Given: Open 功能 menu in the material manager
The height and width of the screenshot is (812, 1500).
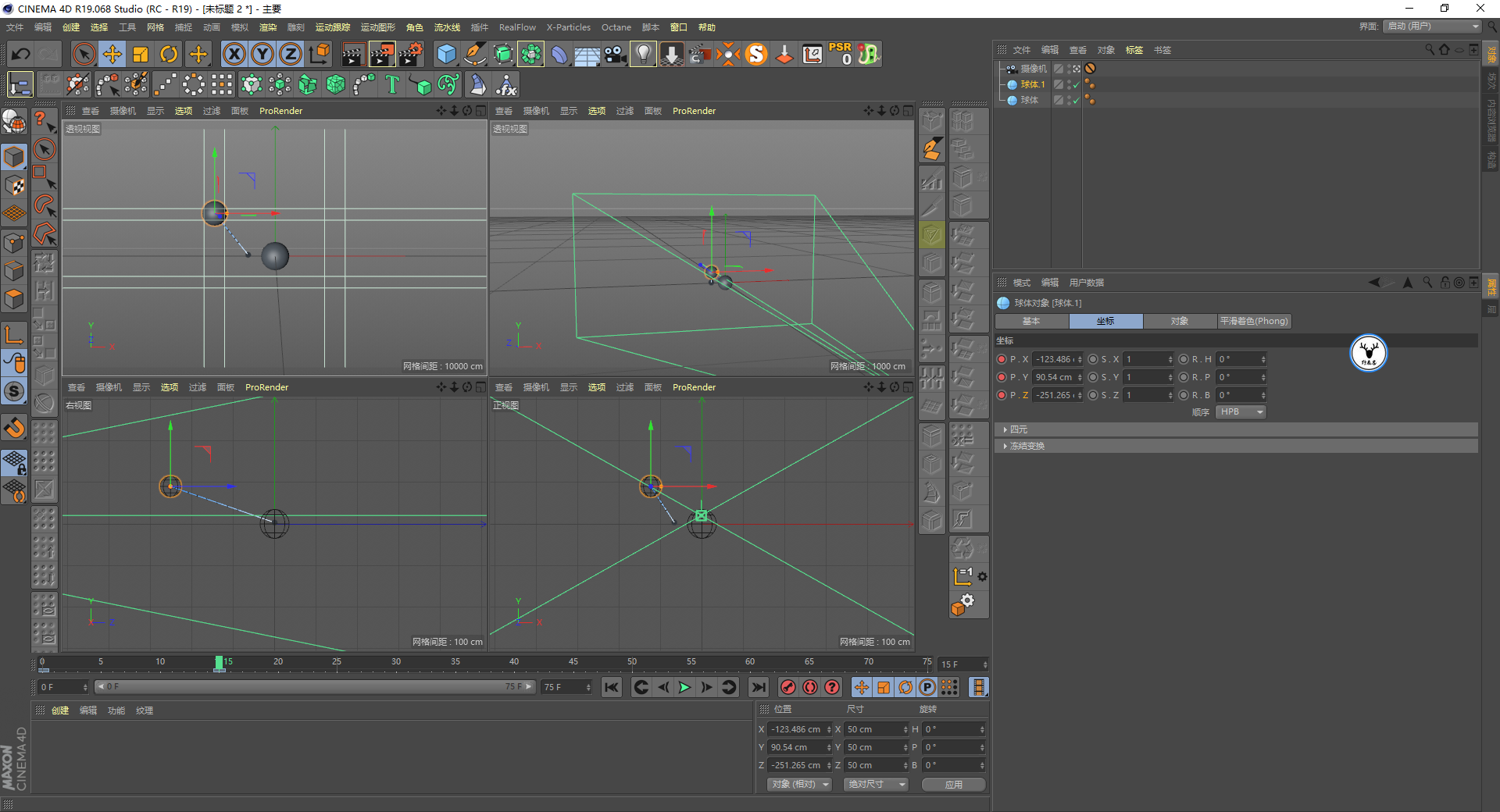Looking at the screenshot, I should 116,710.
